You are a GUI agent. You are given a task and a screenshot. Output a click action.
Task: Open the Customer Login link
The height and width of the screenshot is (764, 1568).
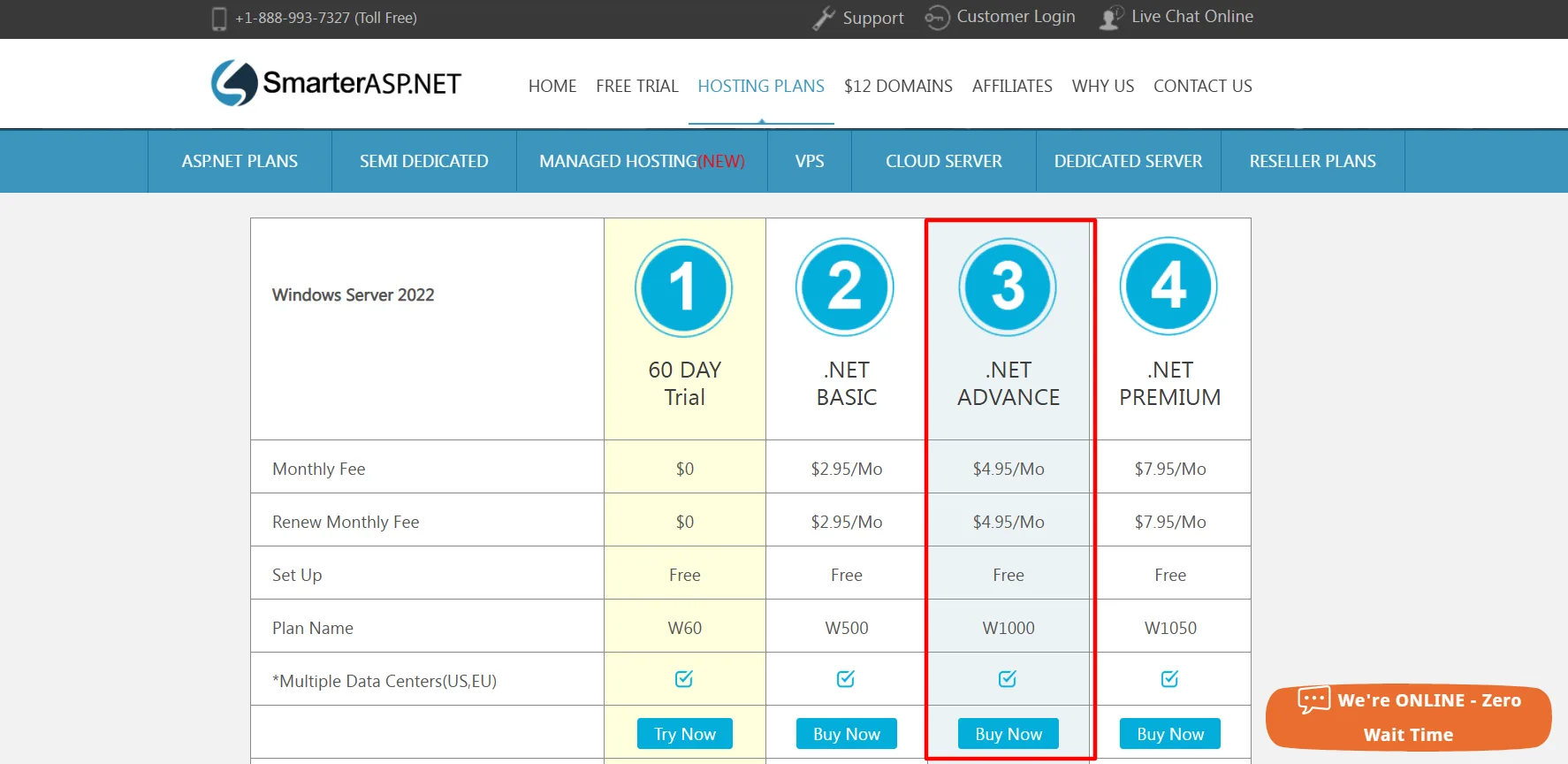(1016, 17)
